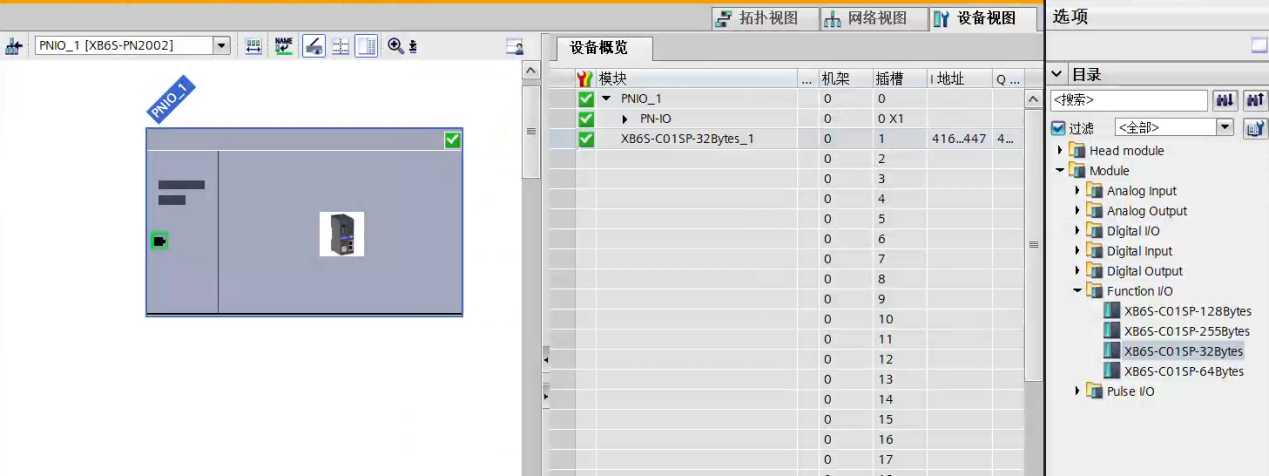Click the catalog profile icon beside filter dropdown
Image resolution: width=1269 pixels, height=476 pixels.
pyautogui.click(x=1253, y=128)
